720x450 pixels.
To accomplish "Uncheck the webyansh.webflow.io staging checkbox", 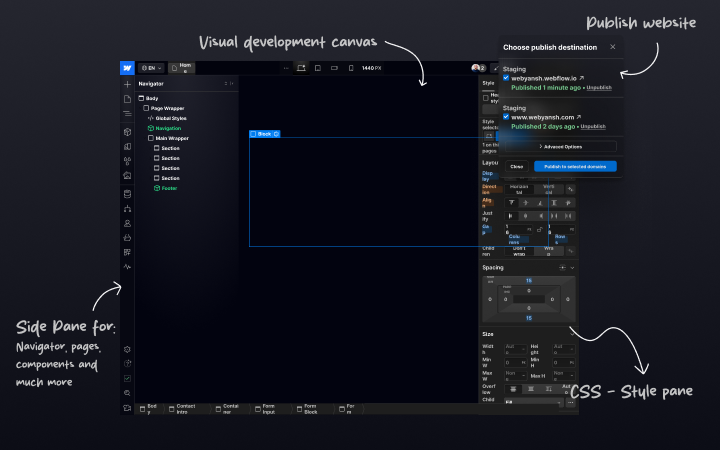I will pyautogui.click(x=506, y=78).
